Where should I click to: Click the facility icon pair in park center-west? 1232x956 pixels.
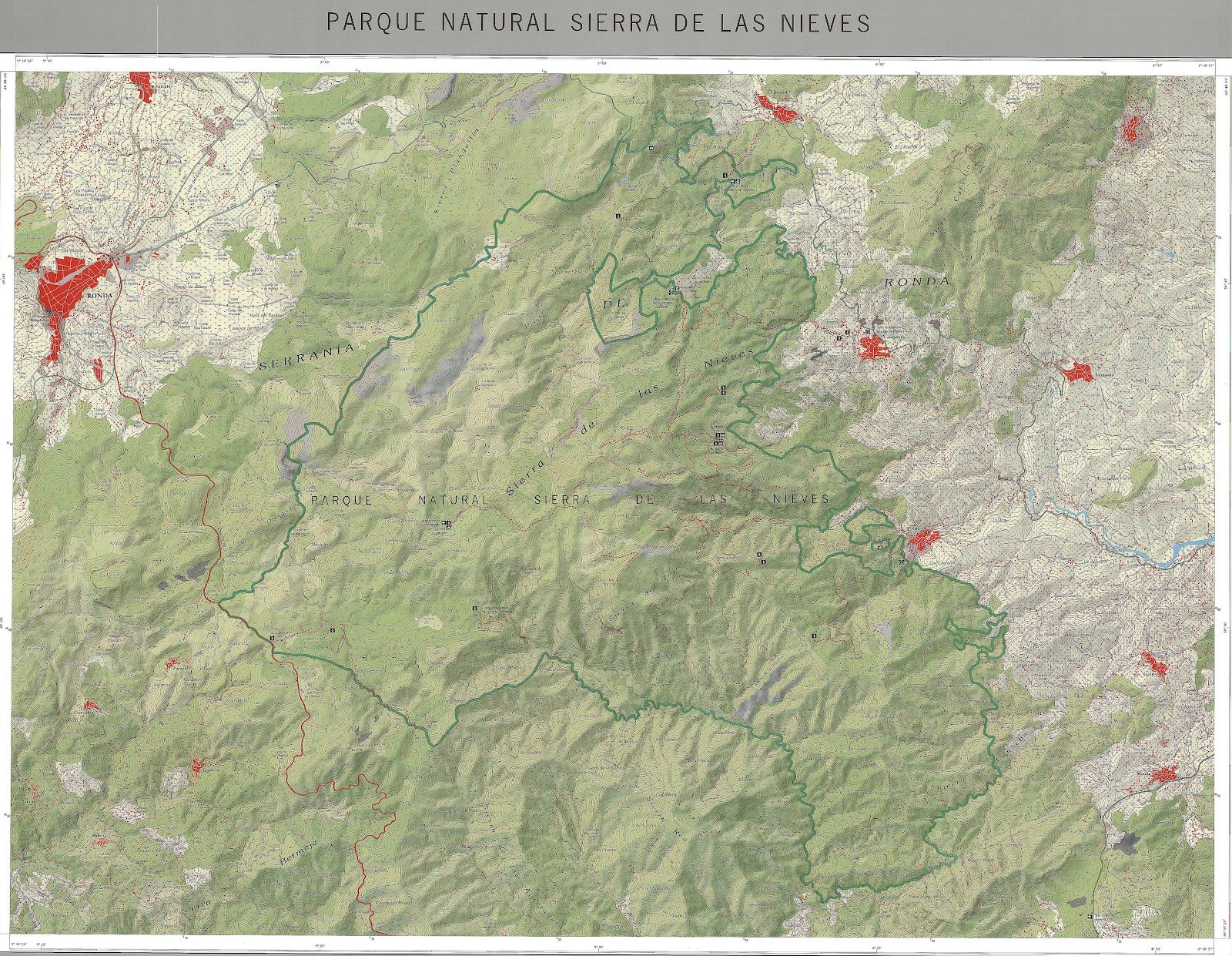click(x=447, y=525)
